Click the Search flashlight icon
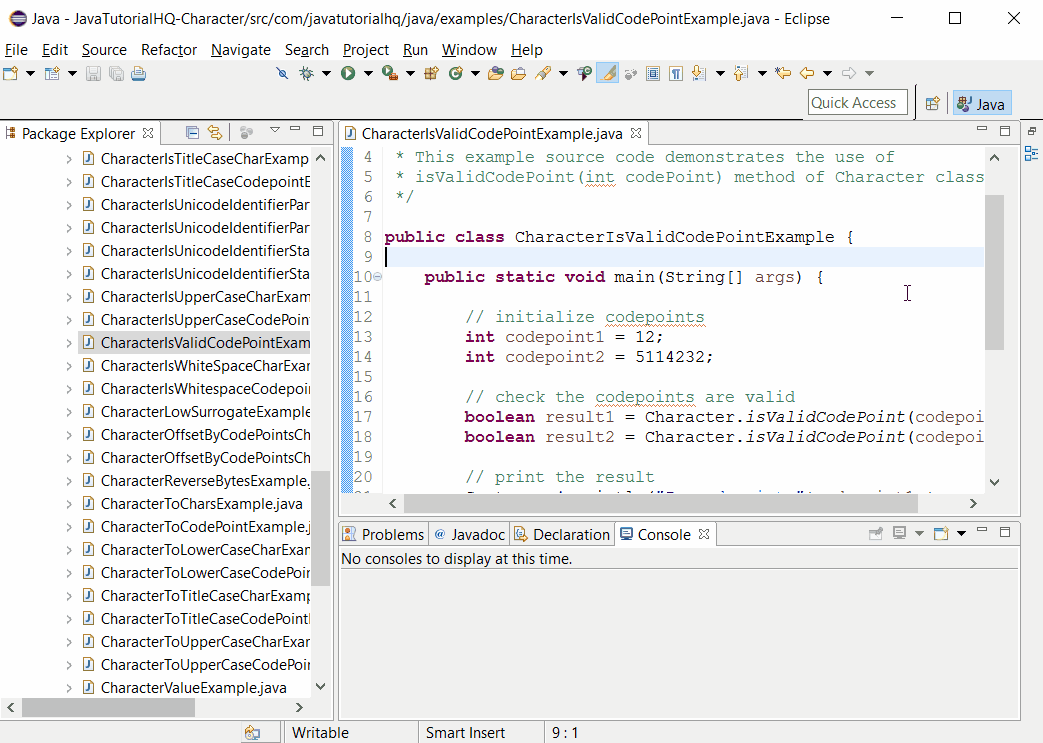 [543, 73]
